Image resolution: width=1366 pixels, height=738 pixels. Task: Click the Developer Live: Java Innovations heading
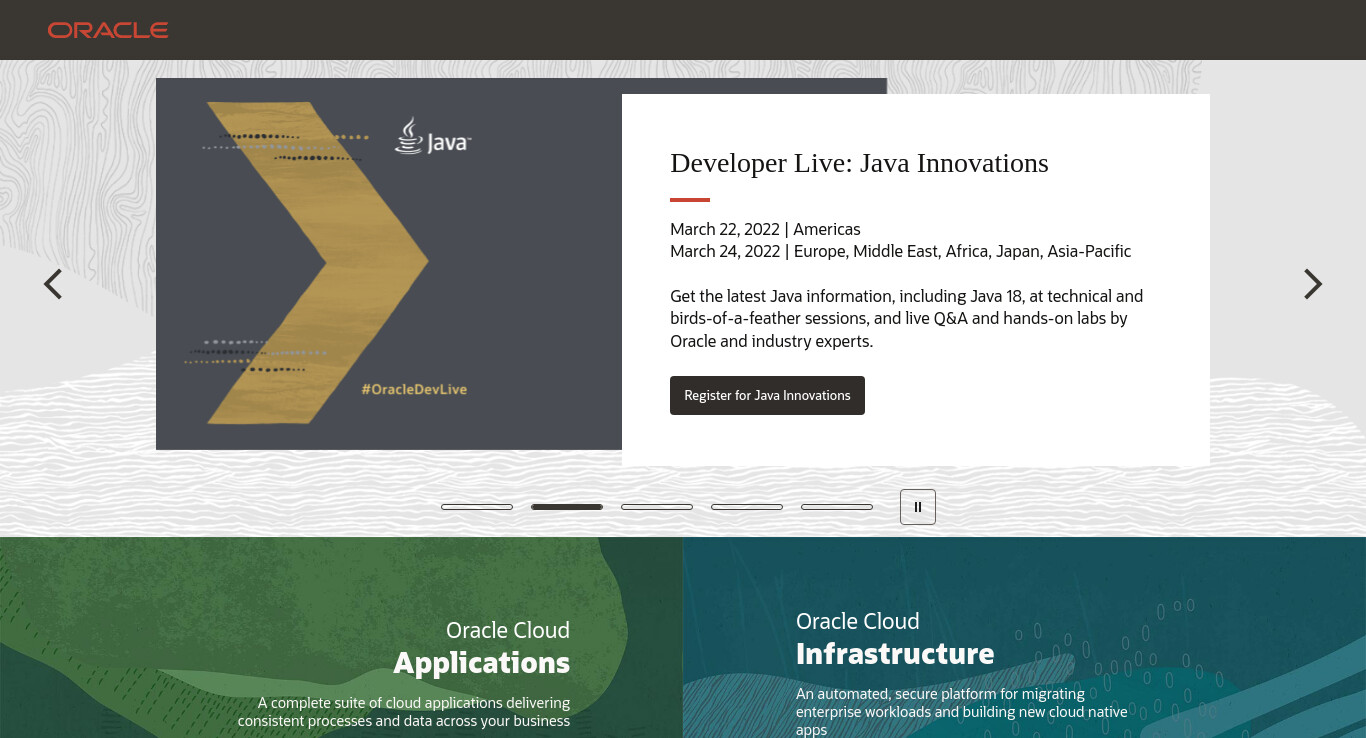click(859, 163)
